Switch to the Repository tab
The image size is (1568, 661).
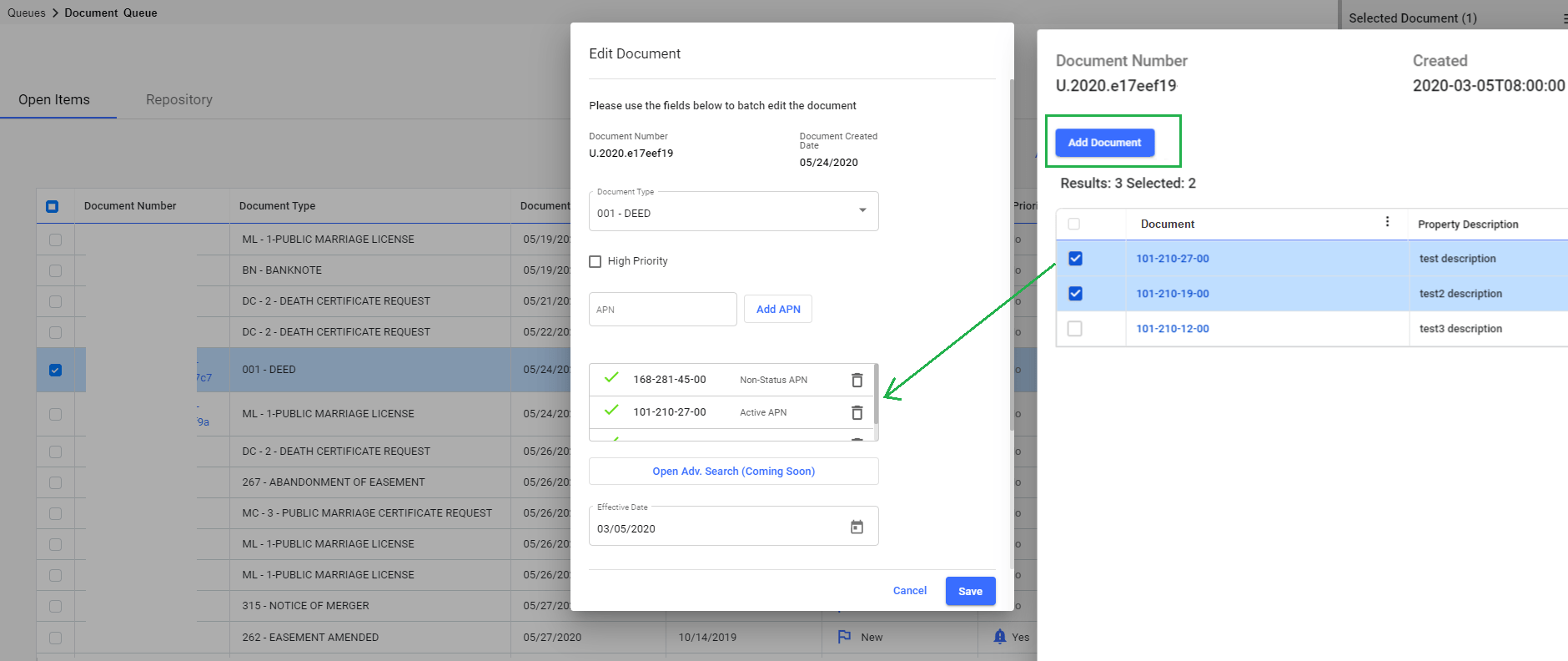179,99
